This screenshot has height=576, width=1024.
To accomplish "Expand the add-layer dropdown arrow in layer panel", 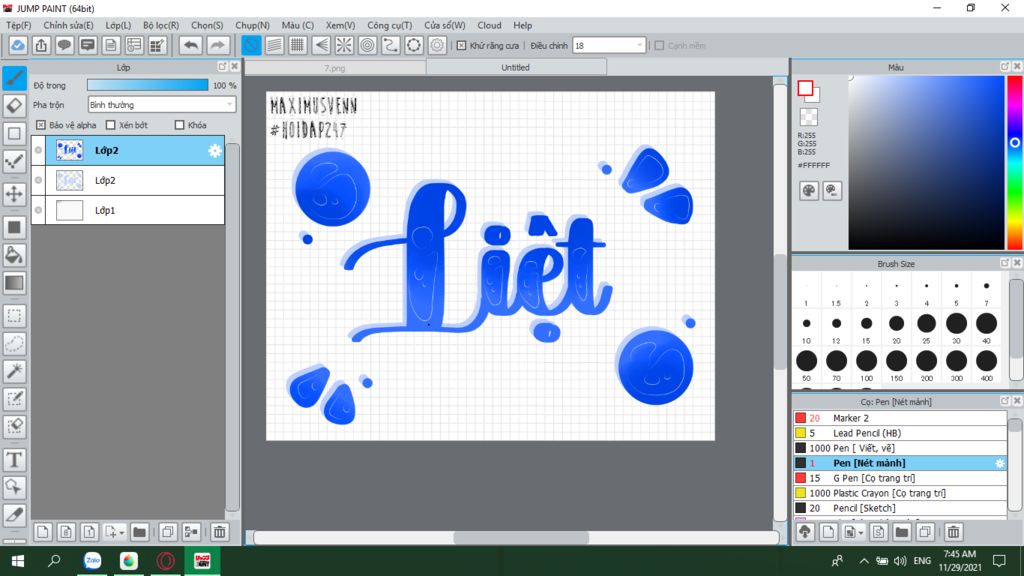I will [121, 533].
